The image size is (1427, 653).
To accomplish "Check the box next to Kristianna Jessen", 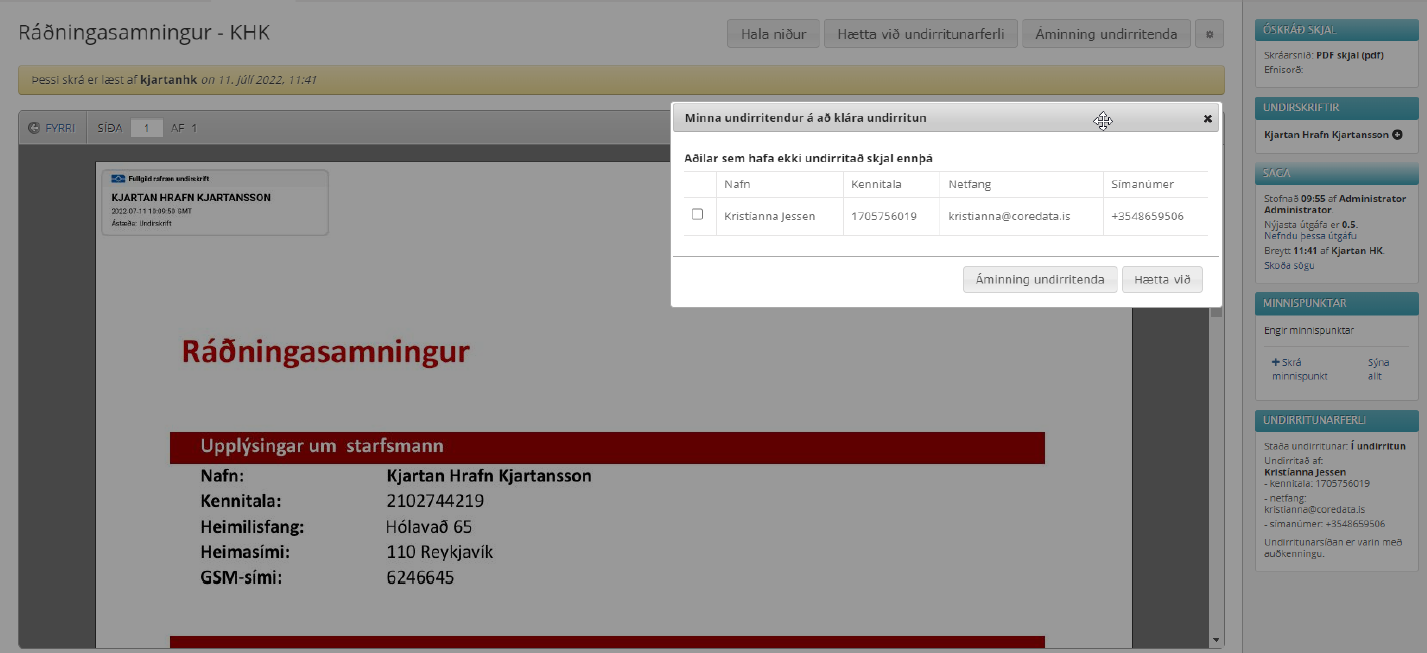I will point(698,215).
